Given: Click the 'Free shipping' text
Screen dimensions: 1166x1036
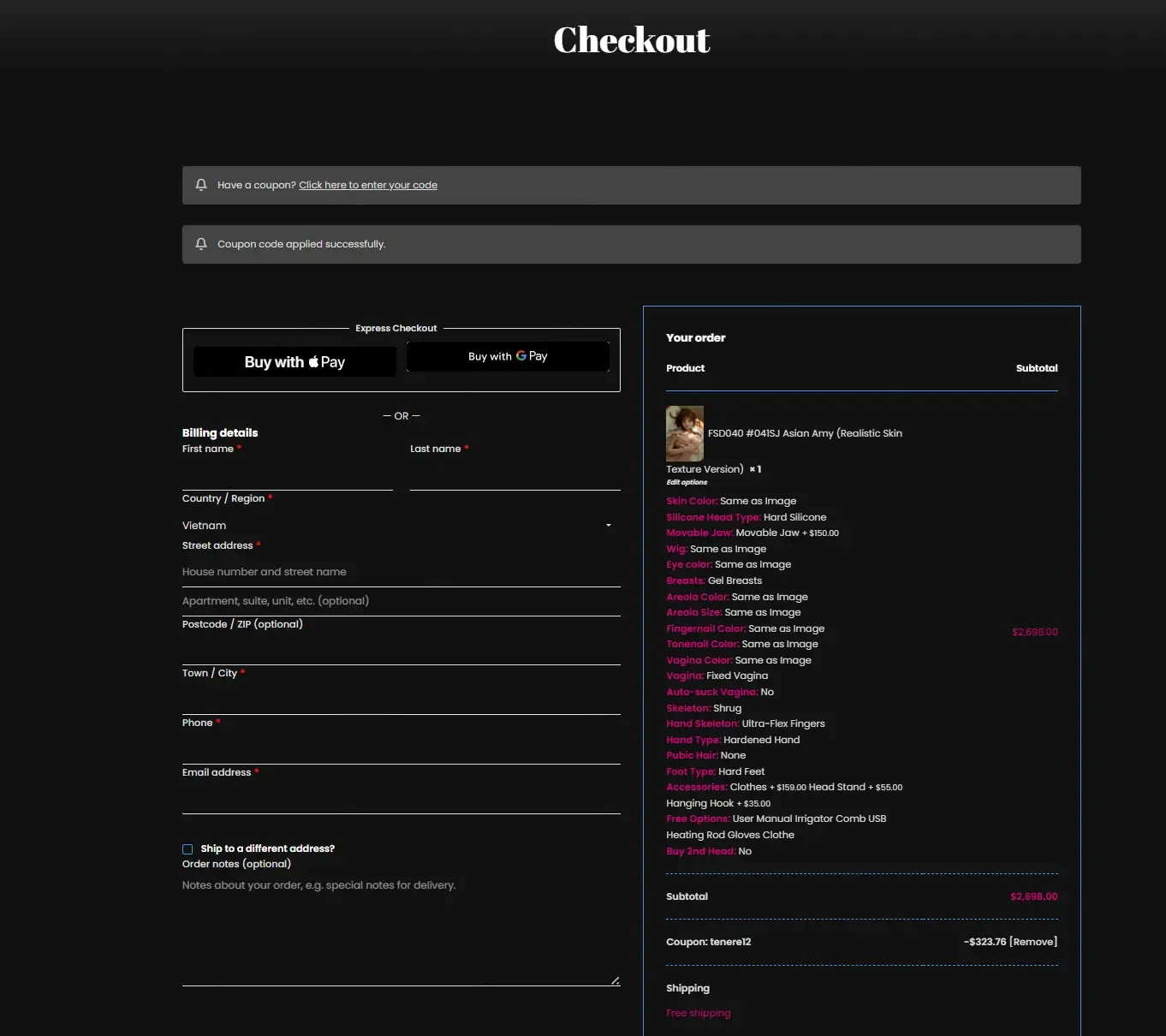Looking at the screenshot, I should [699, 1013].
